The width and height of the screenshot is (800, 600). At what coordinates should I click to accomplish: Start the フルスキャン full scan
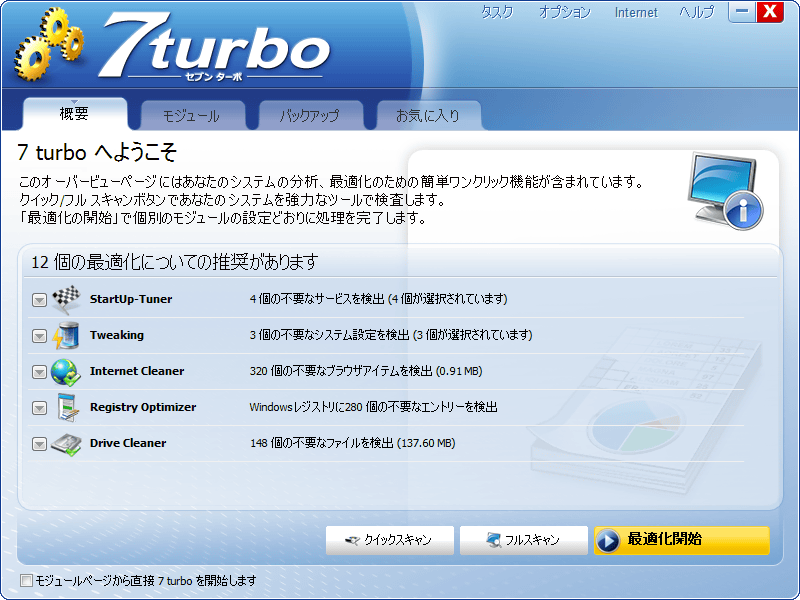(x=523, y=540)
